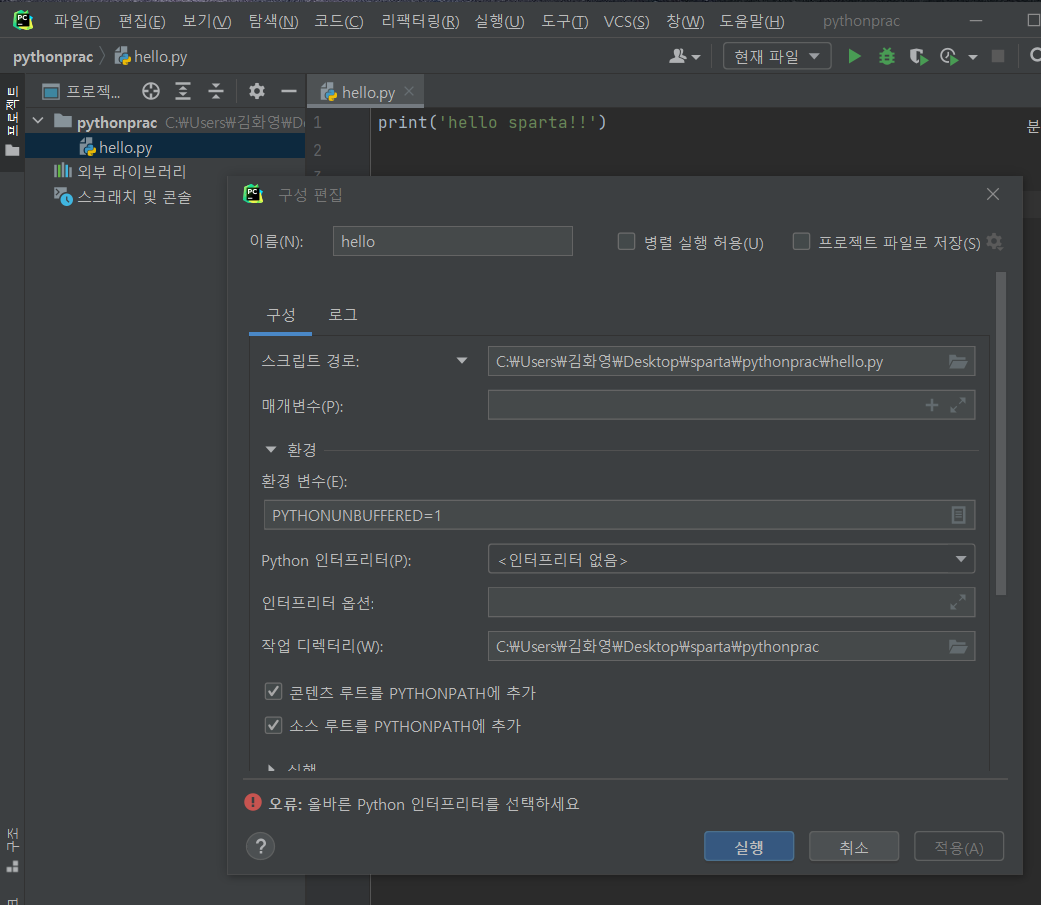Run the current file with green play icon
Screen dimensions: 1041x905
coord(854,56)
